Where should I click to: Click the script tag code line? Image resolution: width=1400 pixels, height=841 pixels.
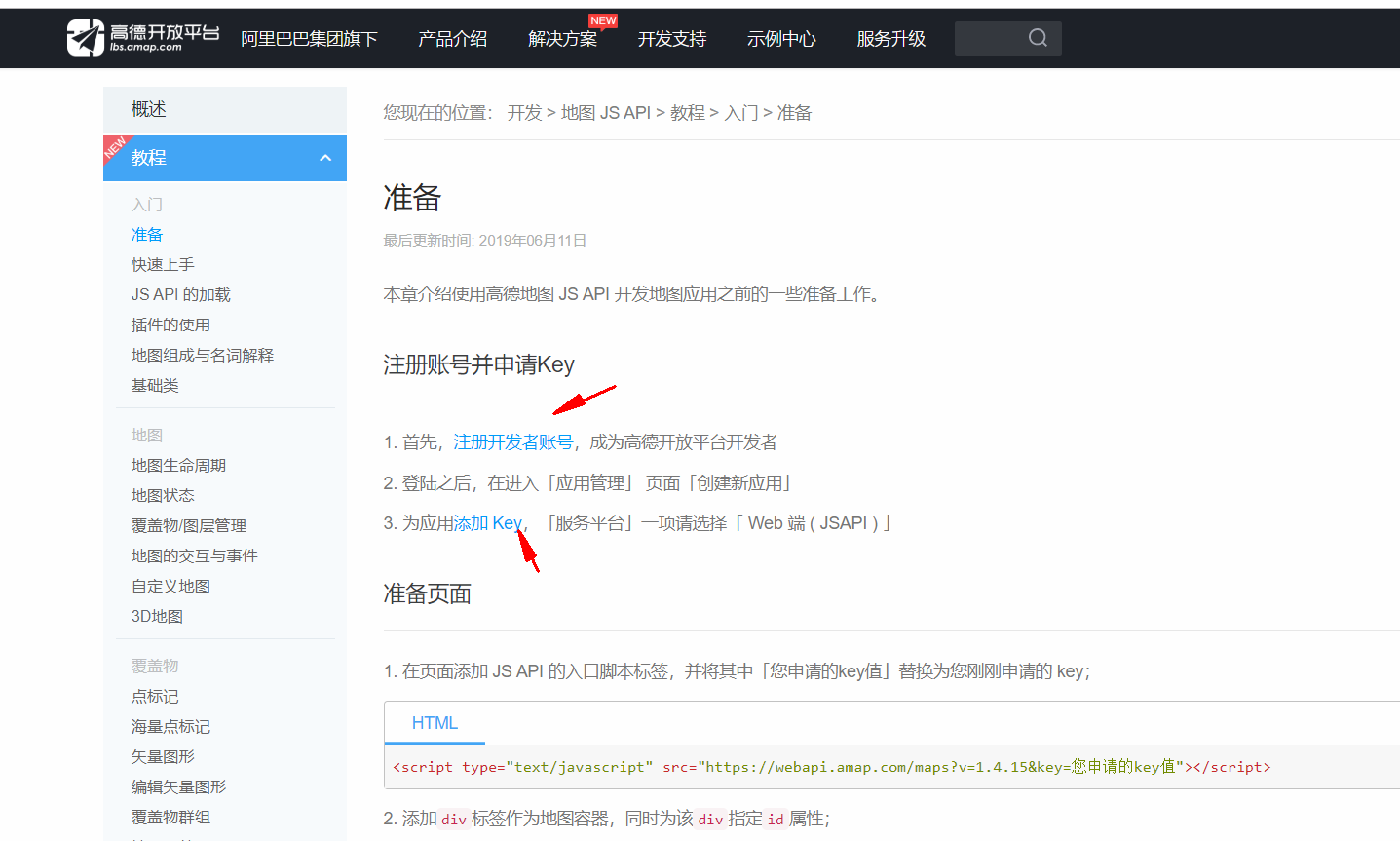[832, 767]
